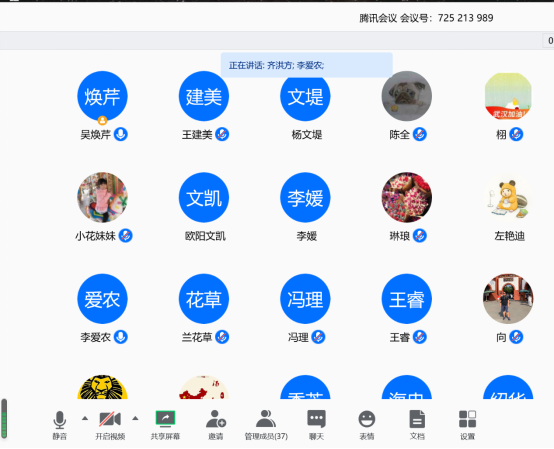Open the 聊天 chat panel
Image resolution: width=554 pixels, height=449 pixels.
[316, 425]
